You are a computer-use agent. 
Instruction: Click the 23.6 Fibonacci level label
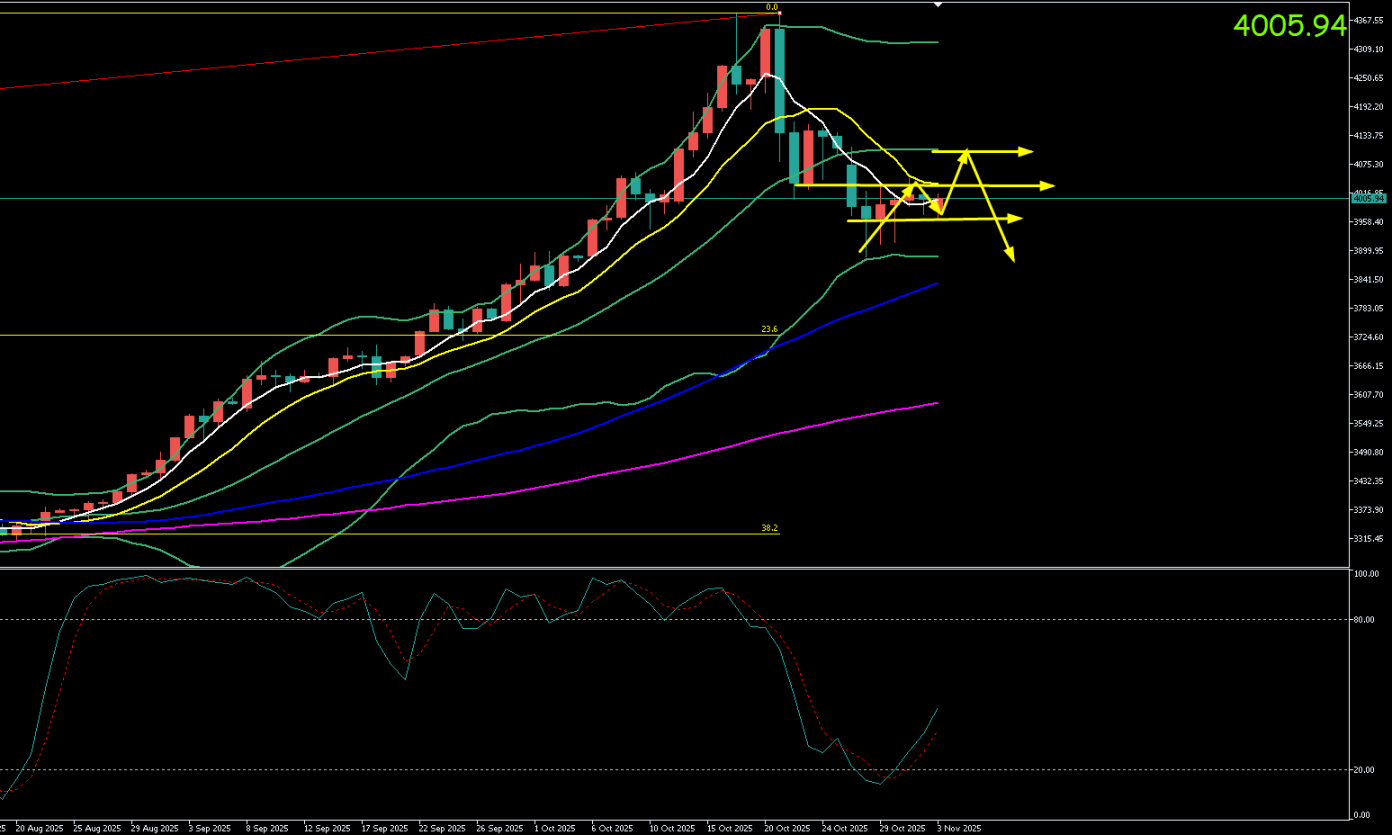pyautogui.click(x=768, y=329)
